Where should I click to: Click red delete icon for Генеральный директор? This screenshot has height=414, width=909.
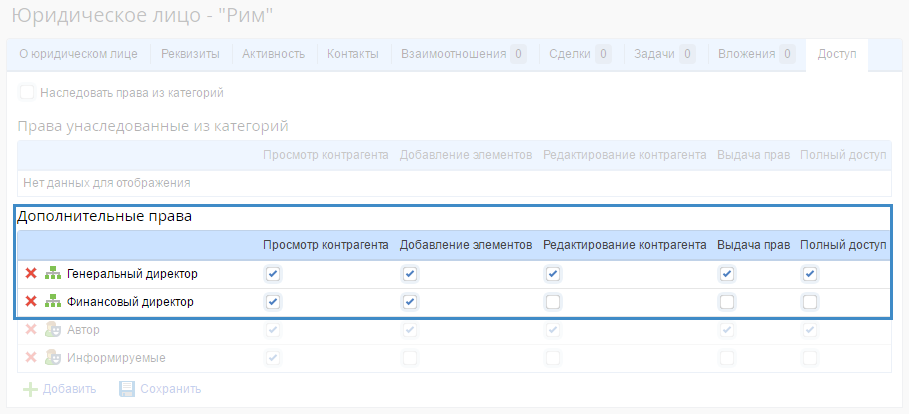pyautogui.click(x=31, y=274)
